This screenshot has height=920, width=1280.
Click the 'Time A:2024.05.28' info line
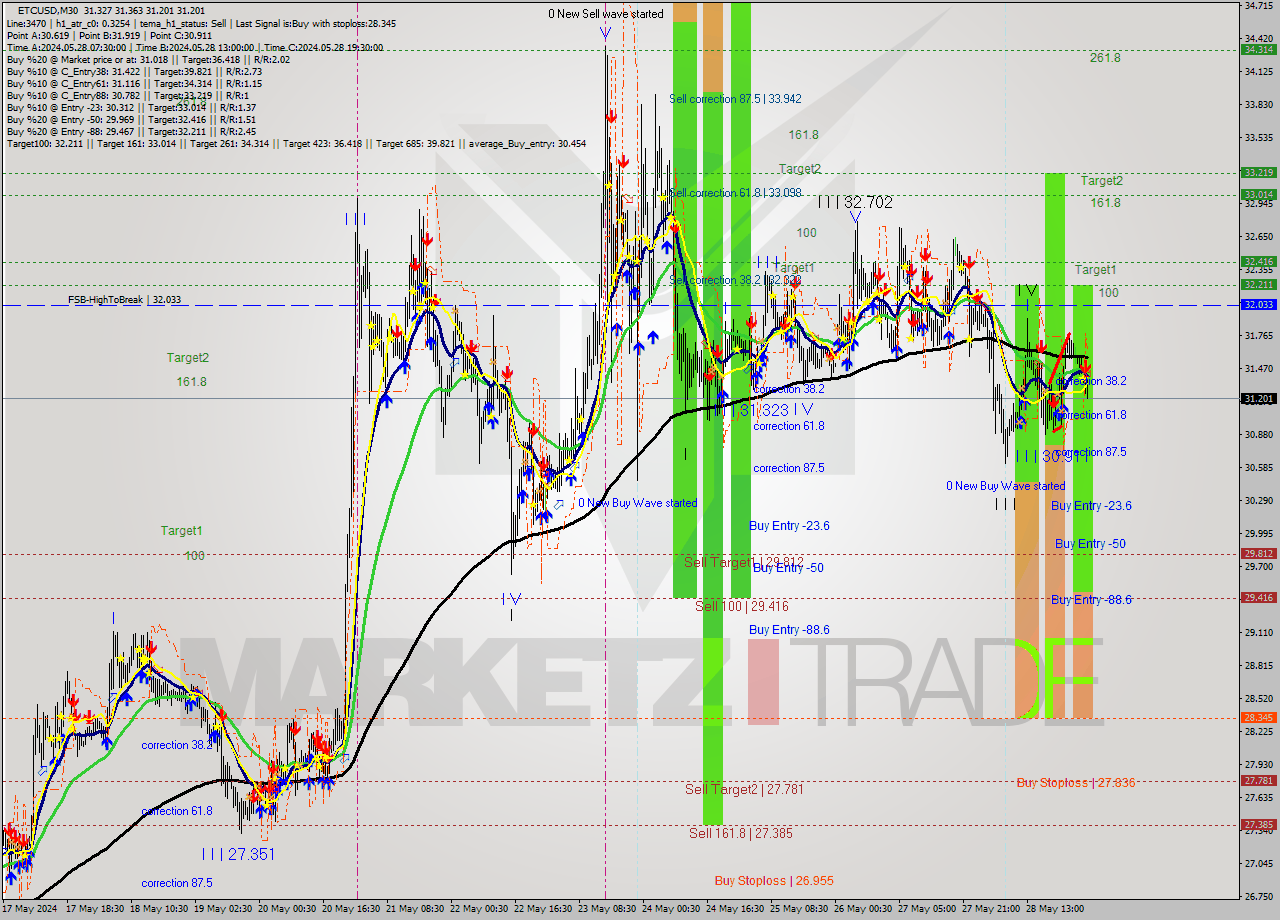click(194, 47)
